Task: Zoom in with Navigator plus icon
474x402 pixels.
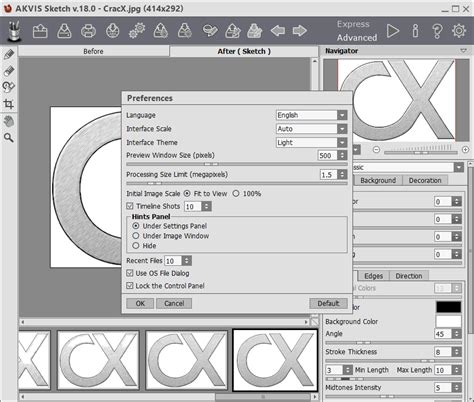Action: (466, 150)
